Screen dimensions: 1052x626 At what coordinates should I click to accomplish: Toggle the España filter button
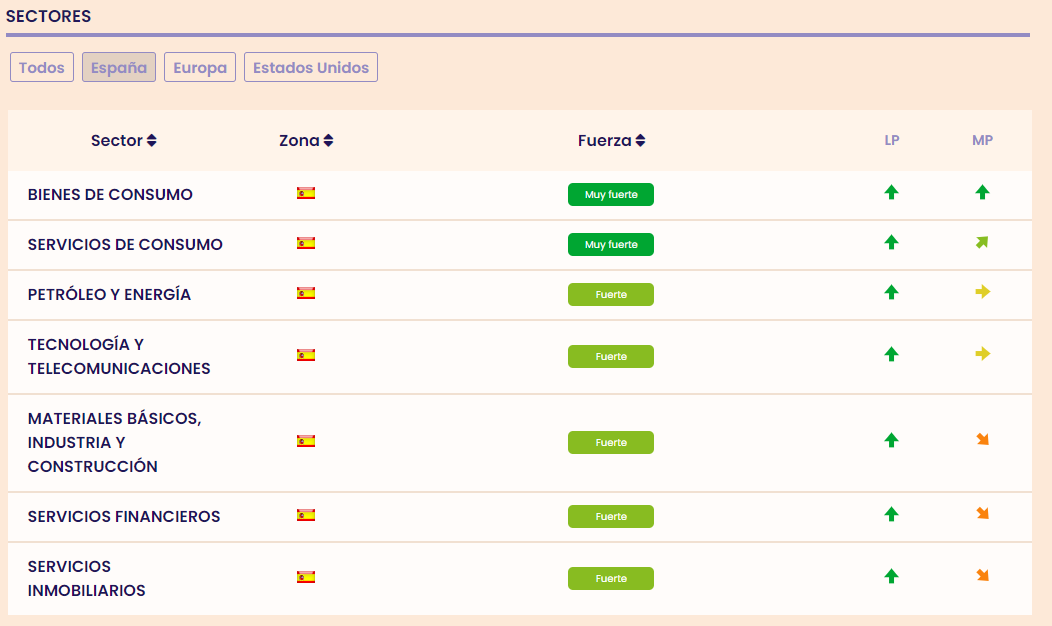coord(119,68)
